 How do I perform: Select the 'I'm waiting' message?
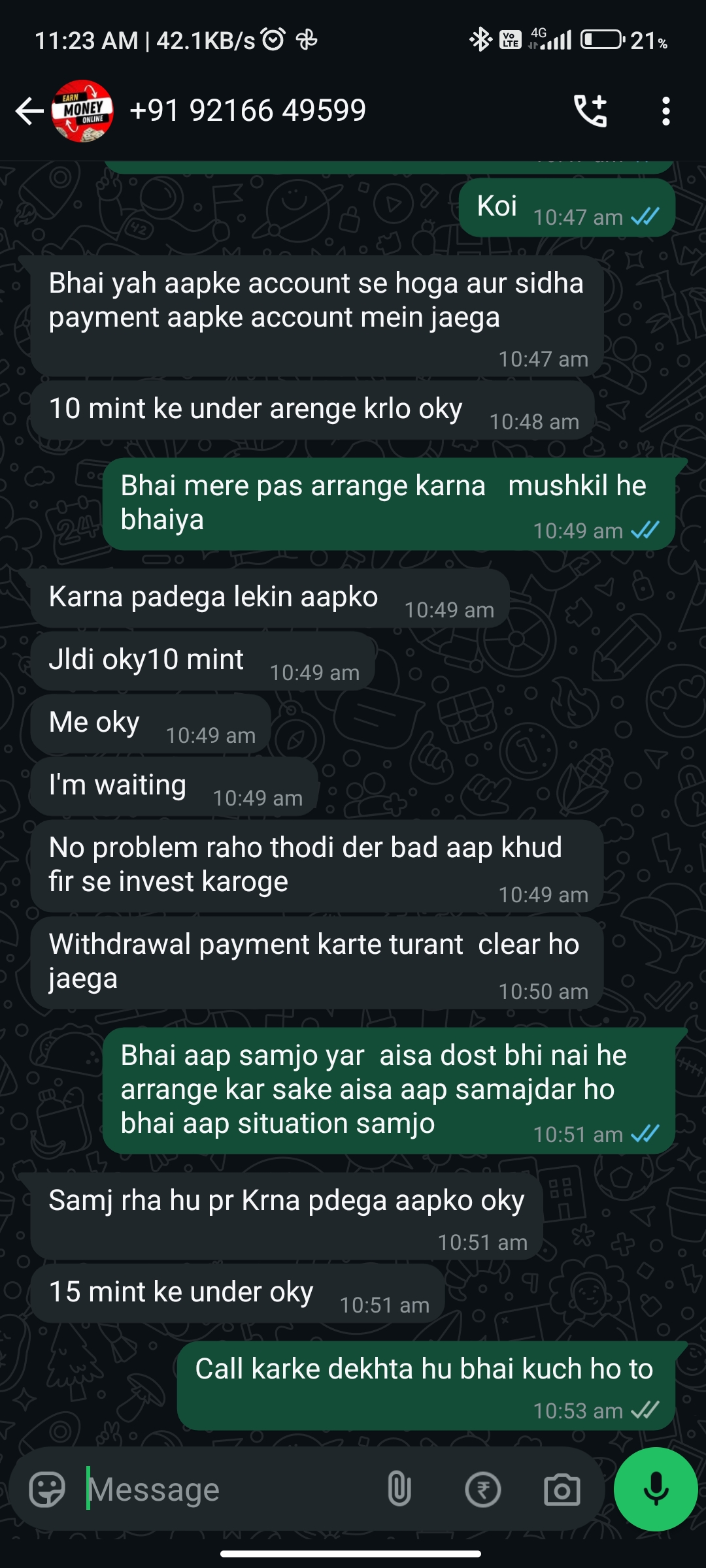pyautogui.click(x=174, y=787)
